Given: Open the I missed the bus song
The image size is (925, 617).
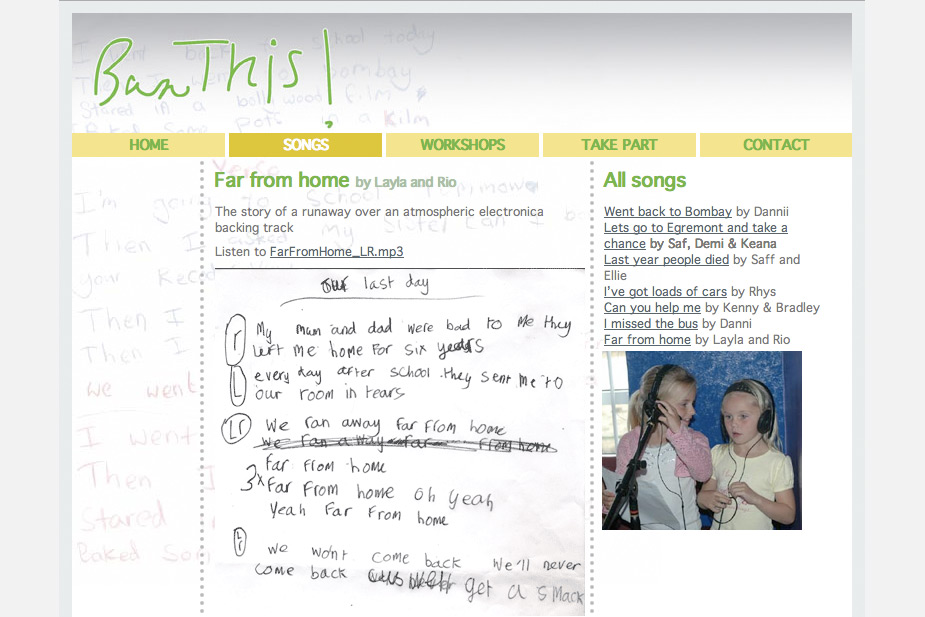Looking at the screenshot, I should [x=651, y=324].
